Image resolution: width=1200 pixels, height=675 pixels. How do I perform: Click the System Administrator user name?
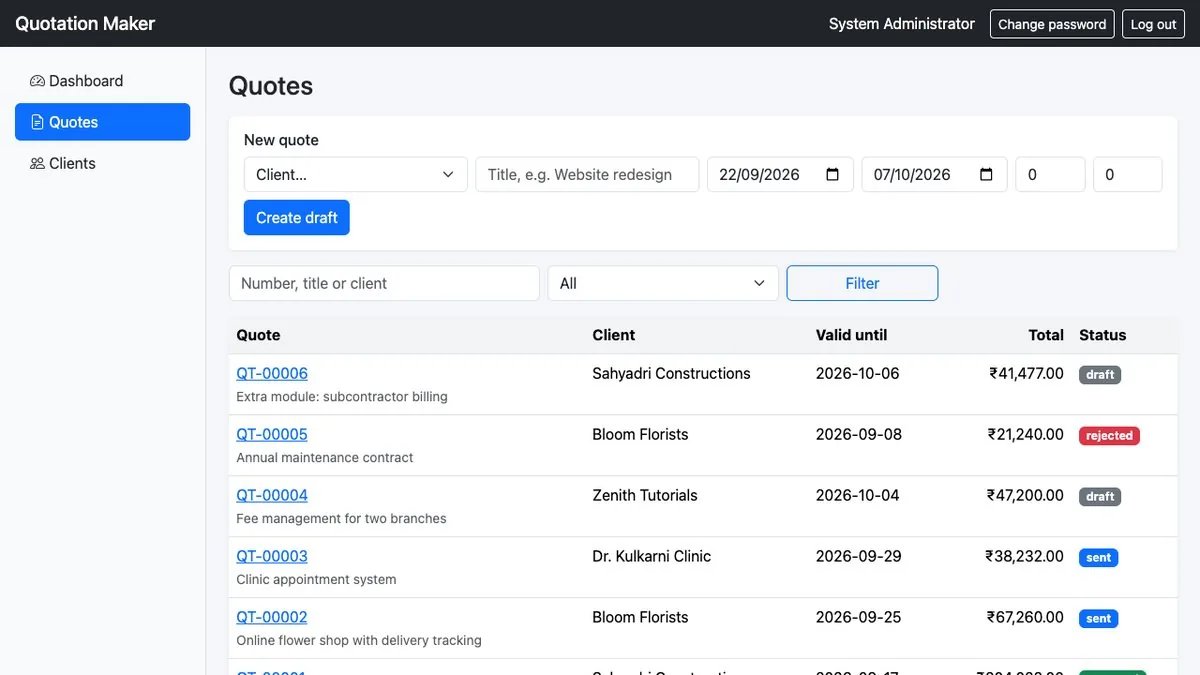click(902, 24)
